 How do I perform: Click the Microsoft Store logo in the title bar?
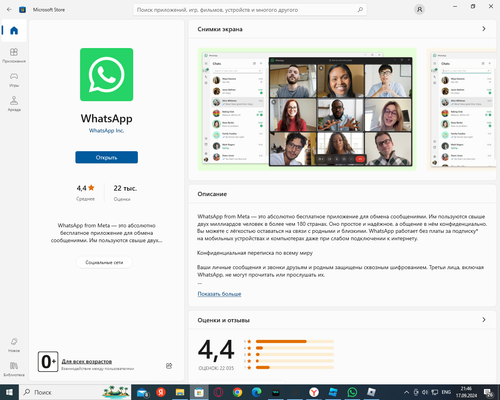click(22, 10)
